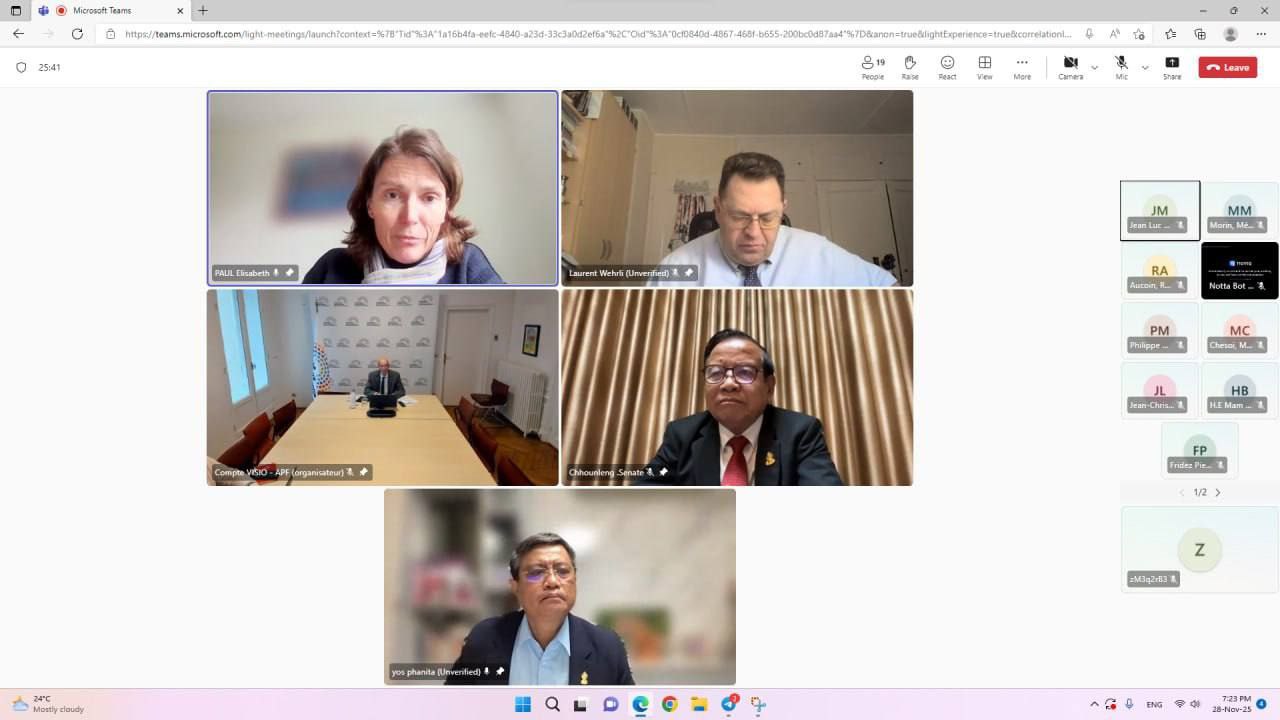Share your screen content
The width and height of the screenshot is (1280, 720).
[x=1172, y=67]
